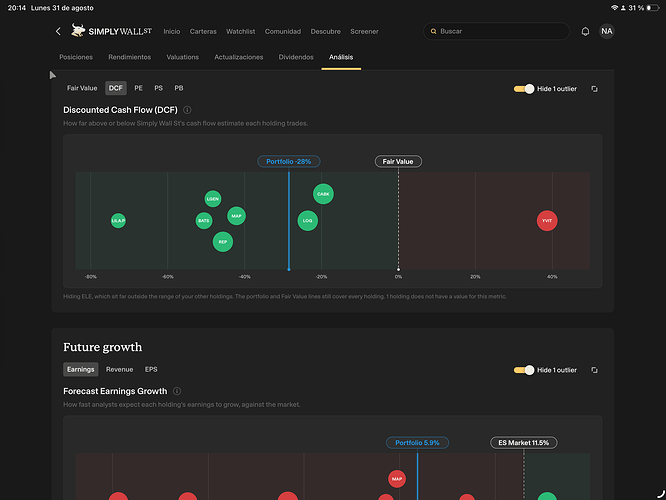Switch valuation metric to PE
This screenshot has width=666, height=500.
pyautogui.click(x=138, y=88)
